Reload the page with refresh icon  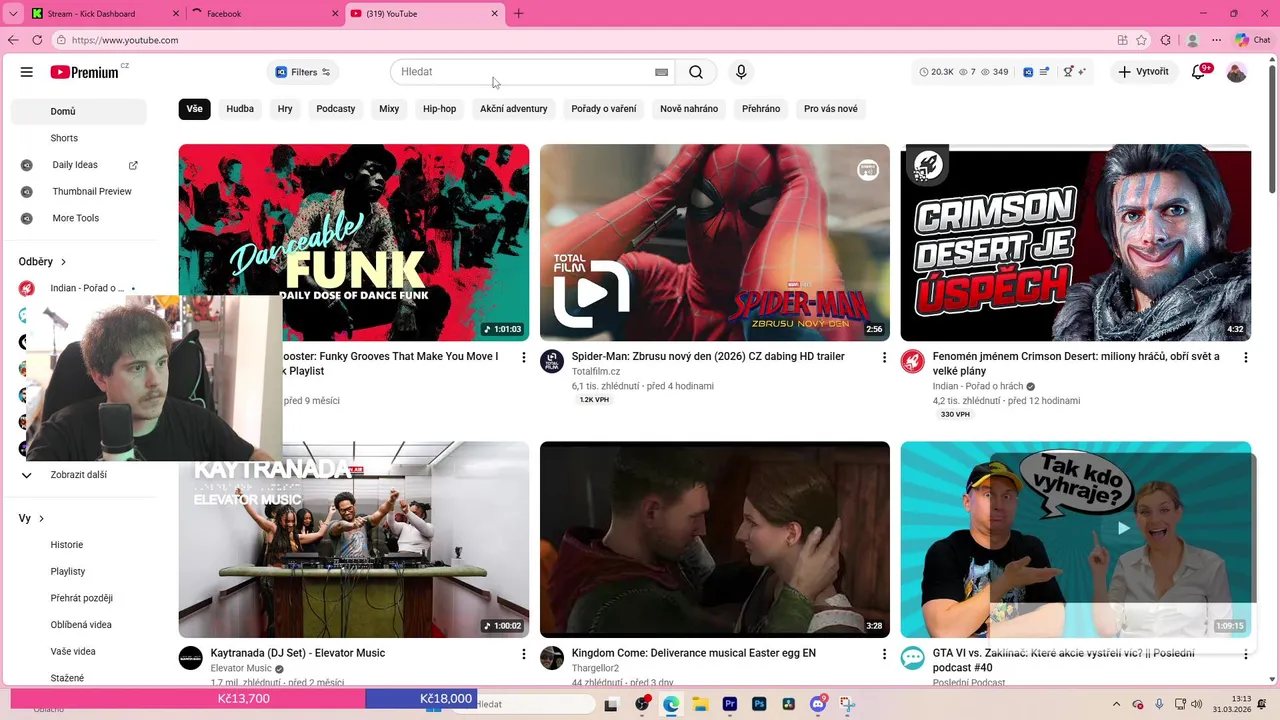pyautogui.click(x=37, y=40)
